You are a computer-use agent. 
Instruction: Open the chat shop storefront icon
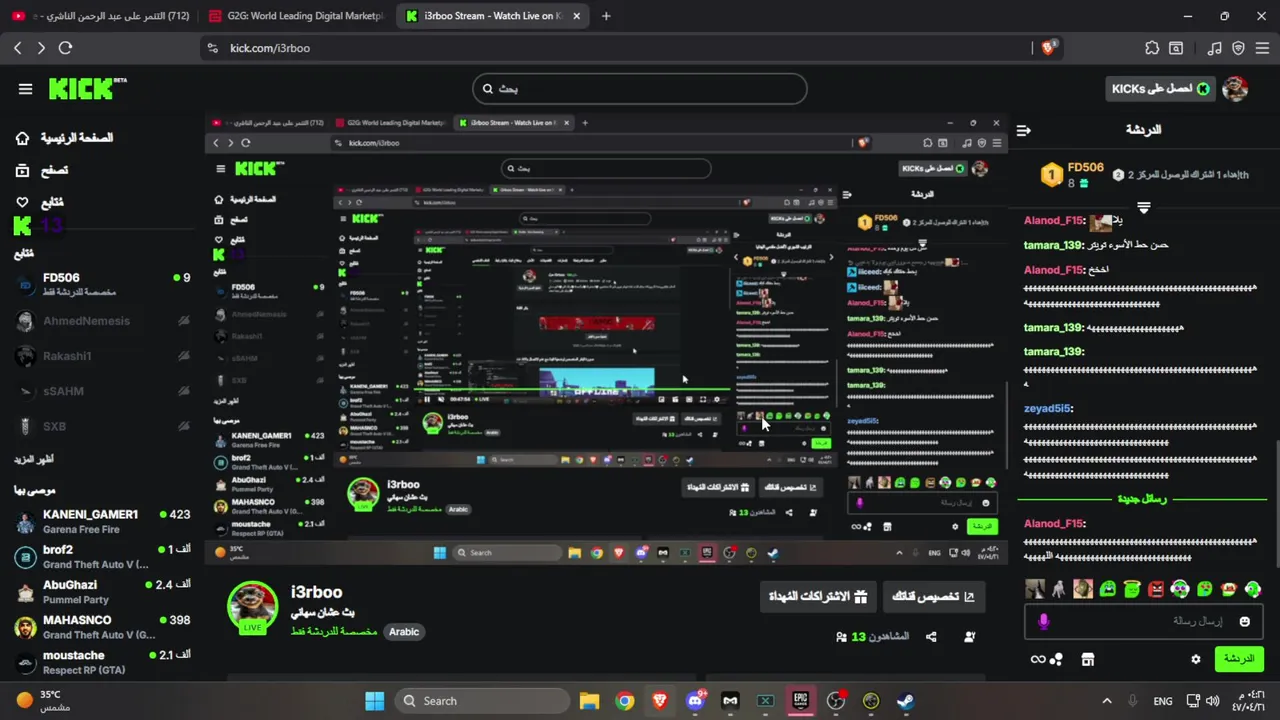coord(1088,659)
